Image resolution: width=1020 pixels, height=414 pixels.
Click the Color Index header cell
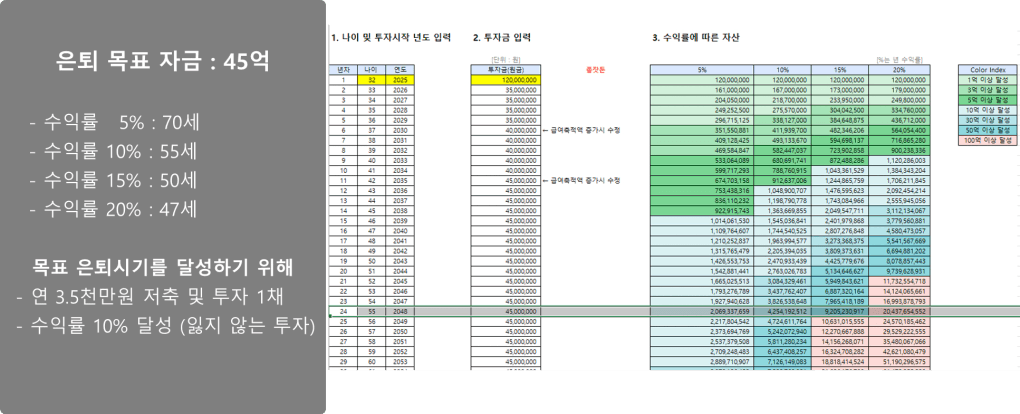(x=986, y=69)
